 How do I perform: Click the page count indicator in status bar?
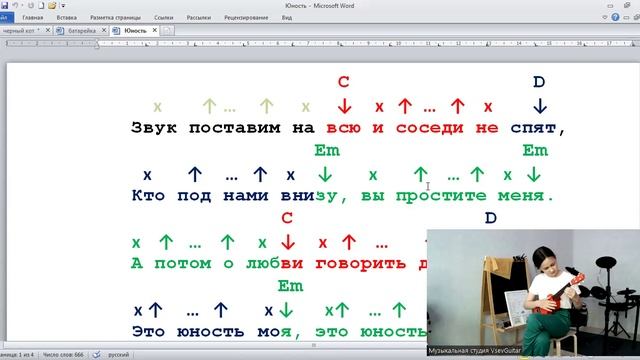click(17, 355)
